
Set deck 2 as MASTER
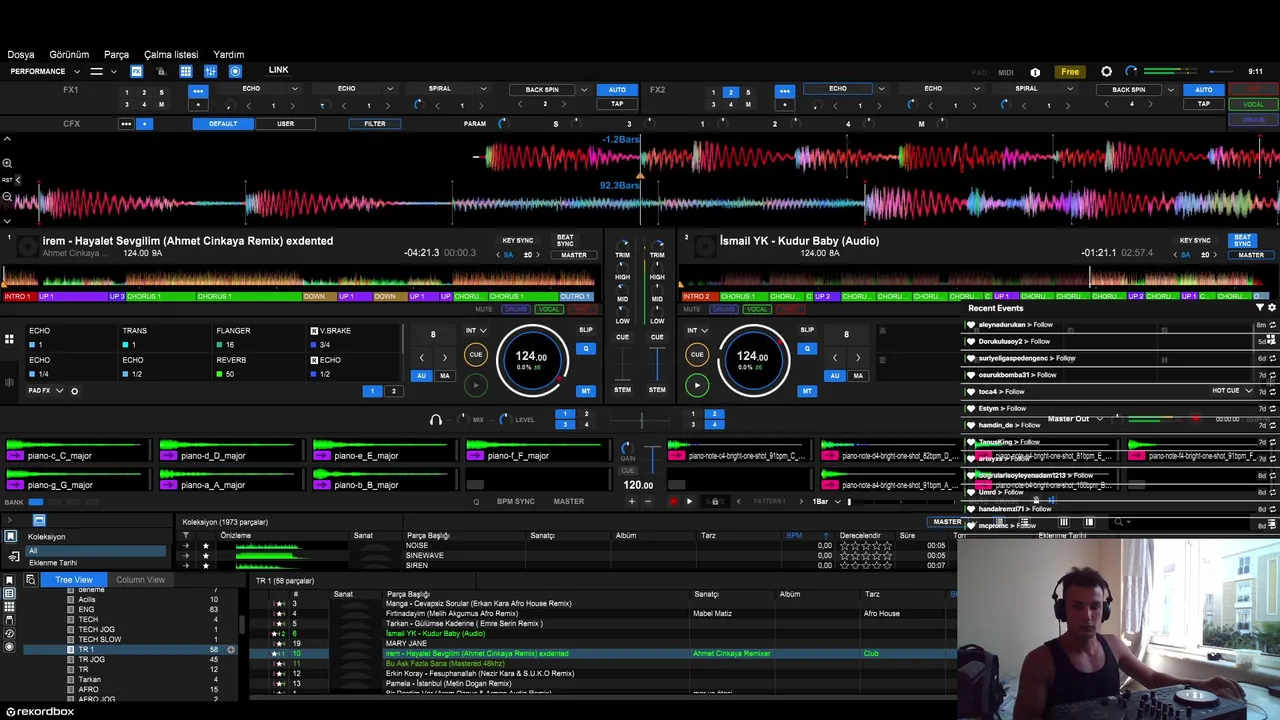[1251, 255]
